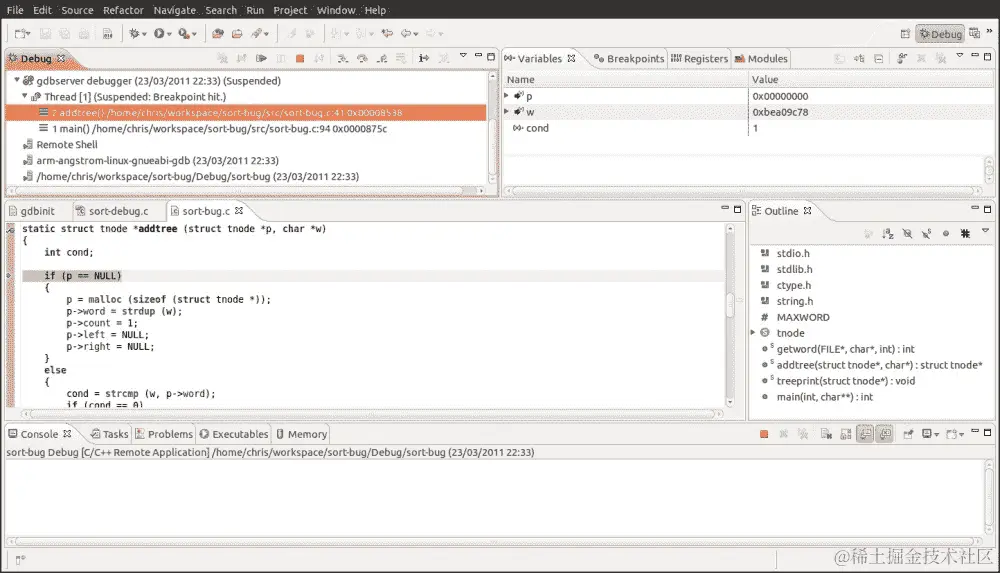This screenshot has height=573, width=1000.
Task: Click the Clear Console icon
Action: (x=826, y=434)
